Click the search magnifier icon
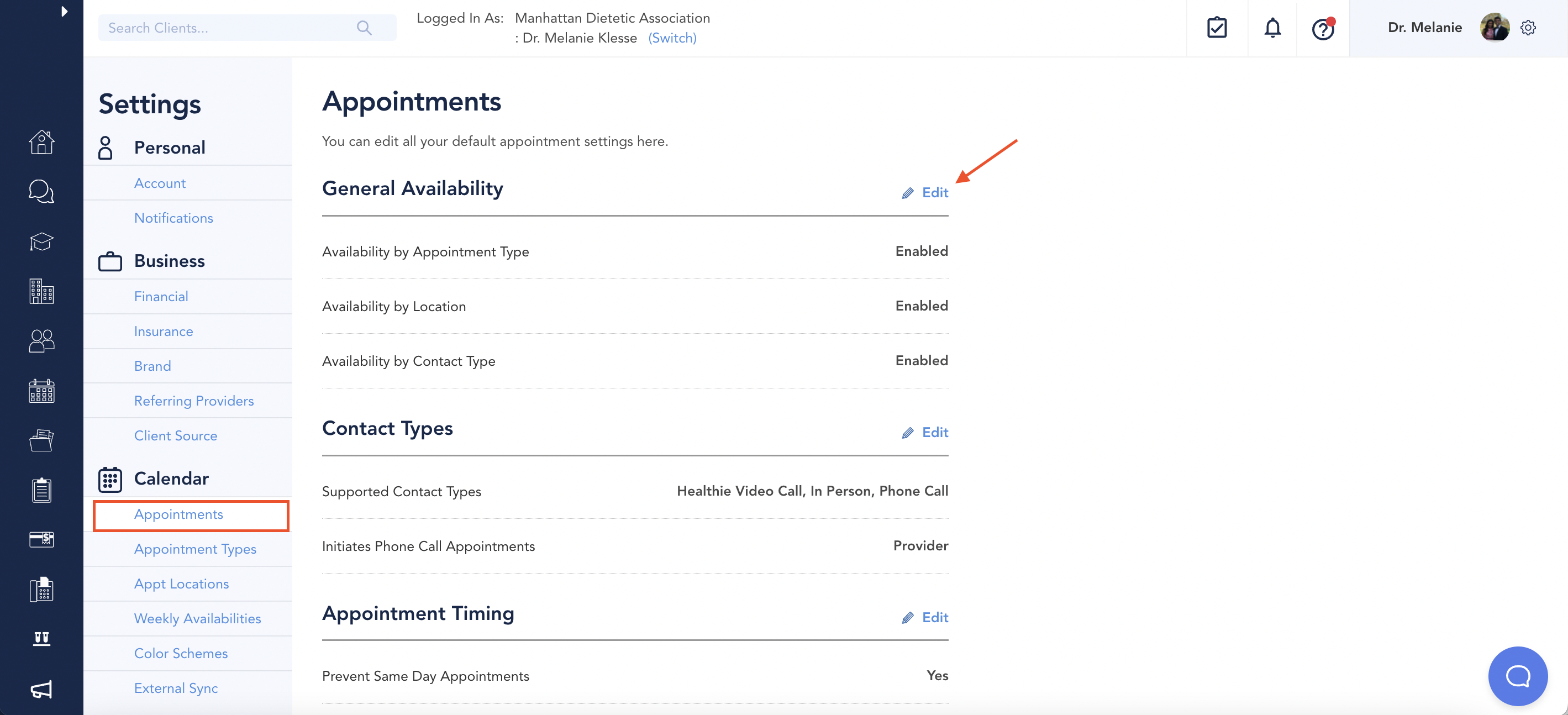The image size is (1568, 715). click(x=364, y=28)
